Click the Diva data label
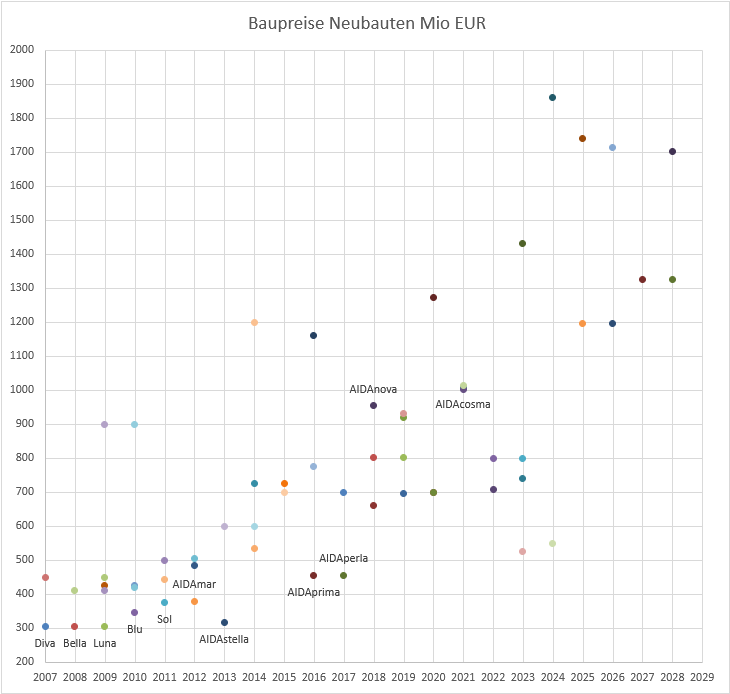This screenshot has width=730, height=694. pyautogui.click(x=45, y=643)
